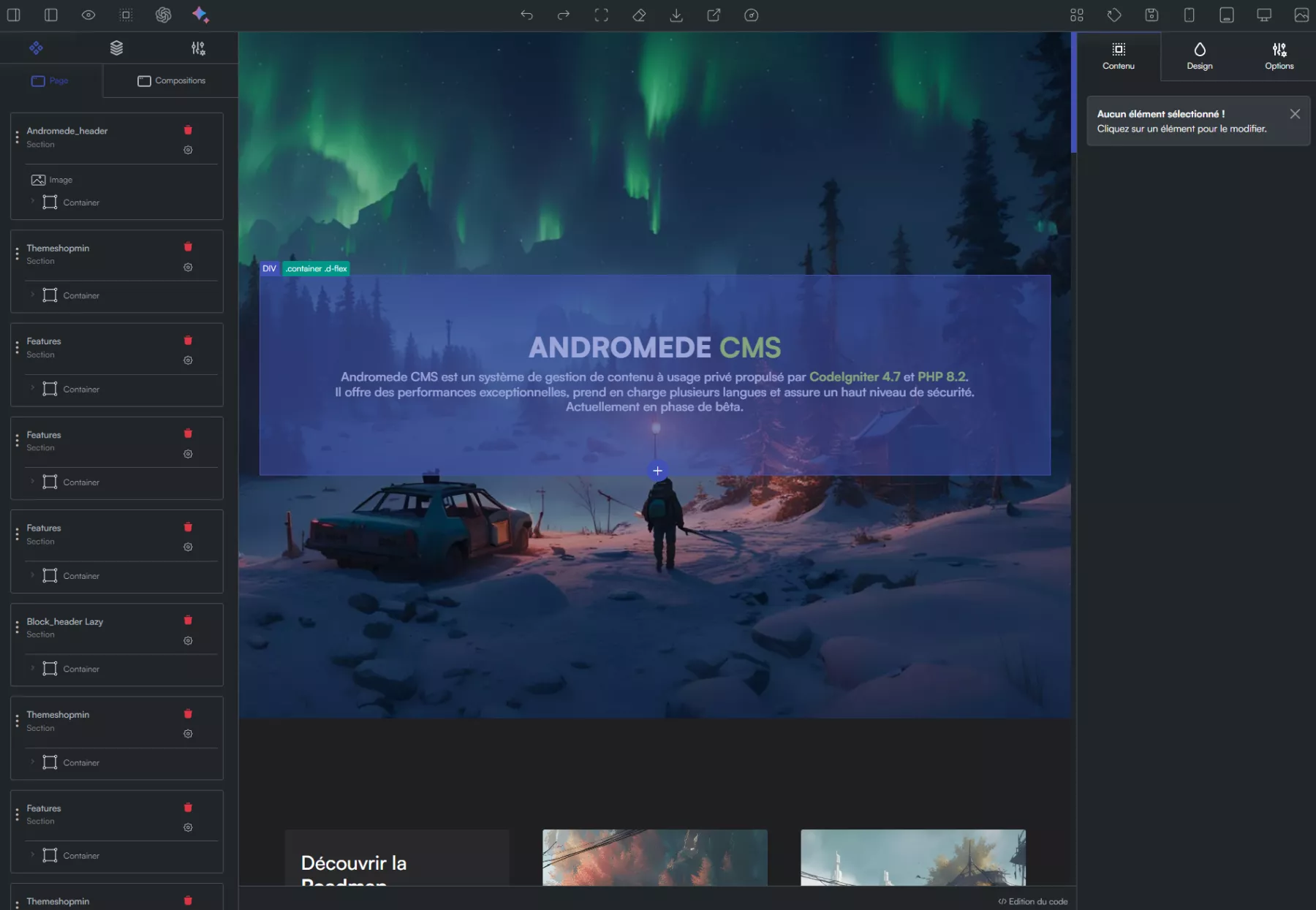
Task: Select the AI sparkle generation tool
Action: (201, 15)
